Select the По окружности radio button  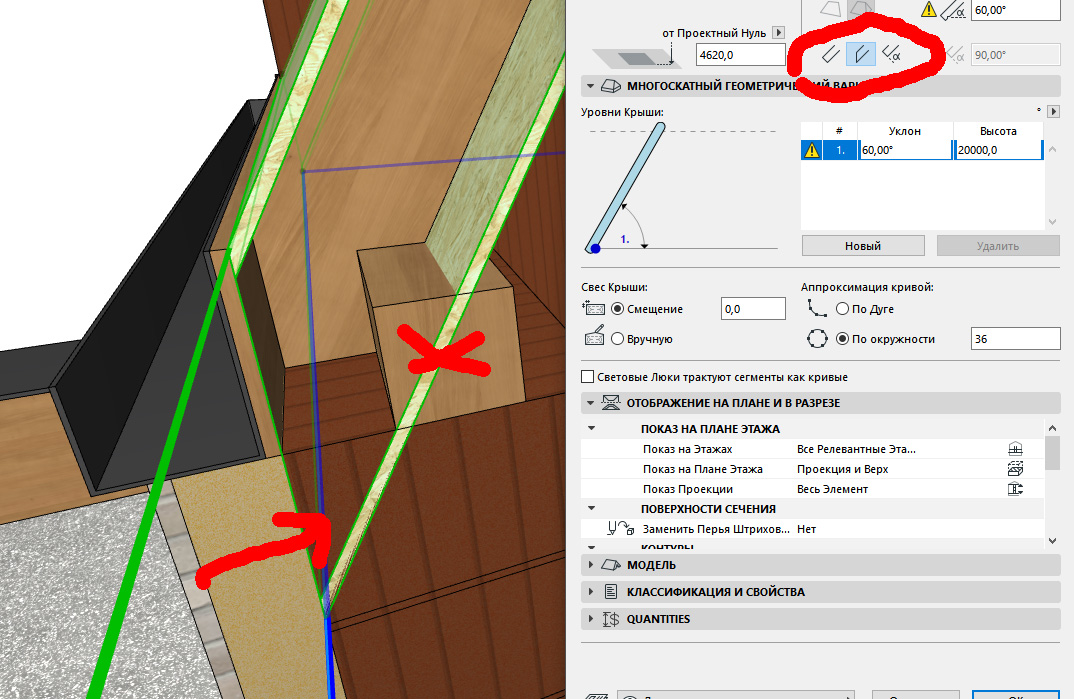click(x=842, y=339)
